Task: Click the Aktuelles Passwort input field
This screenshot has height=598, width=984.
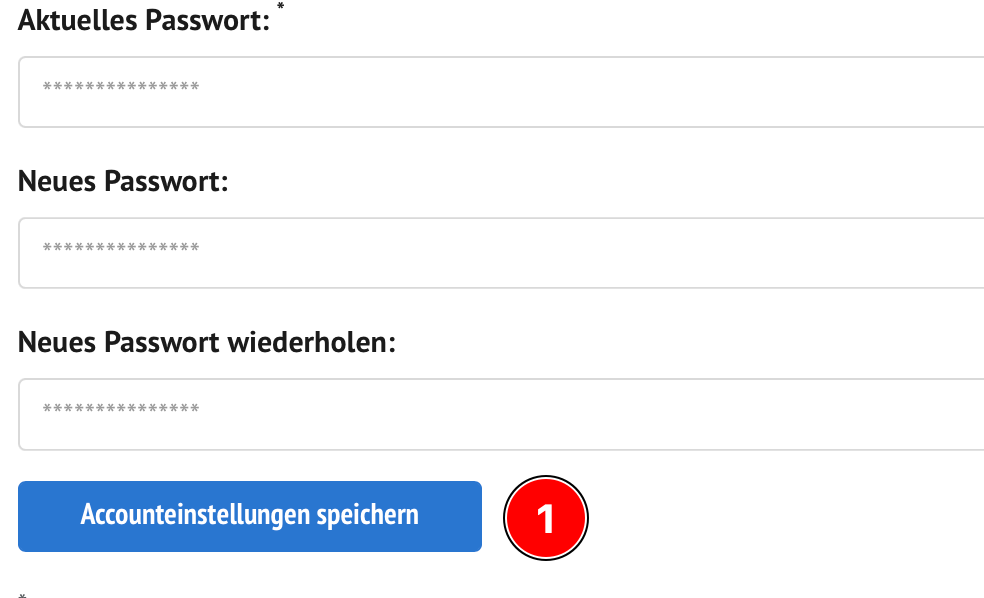Action: coord(500,92)
